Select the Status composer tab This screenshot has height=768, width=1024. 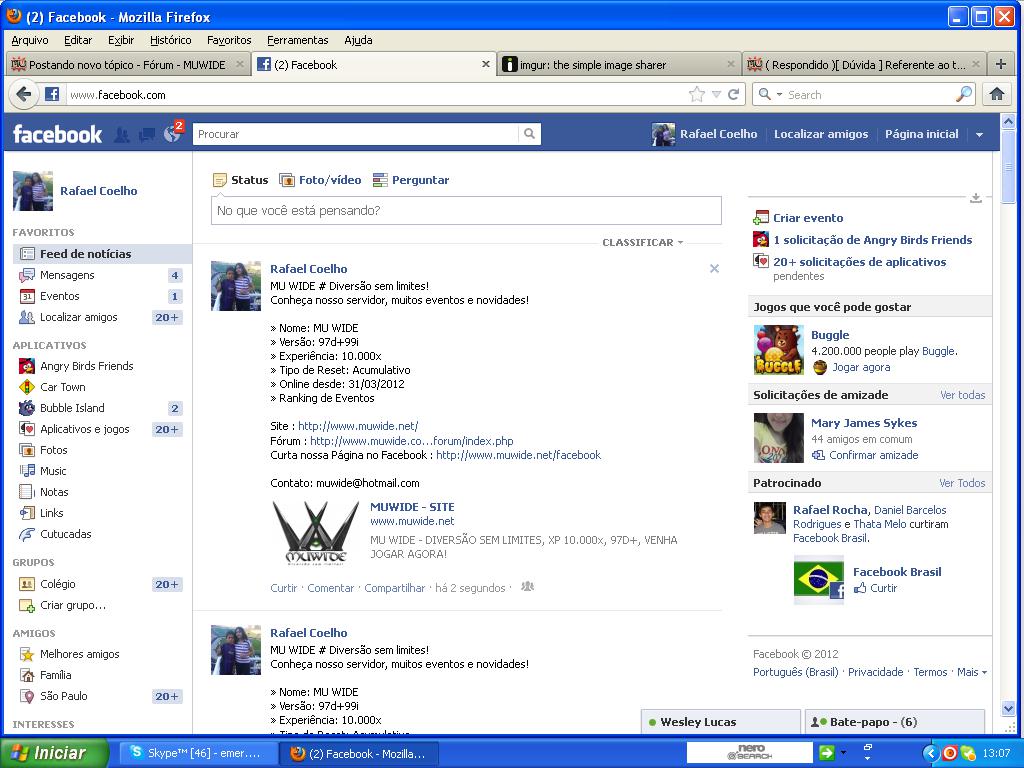241,180
